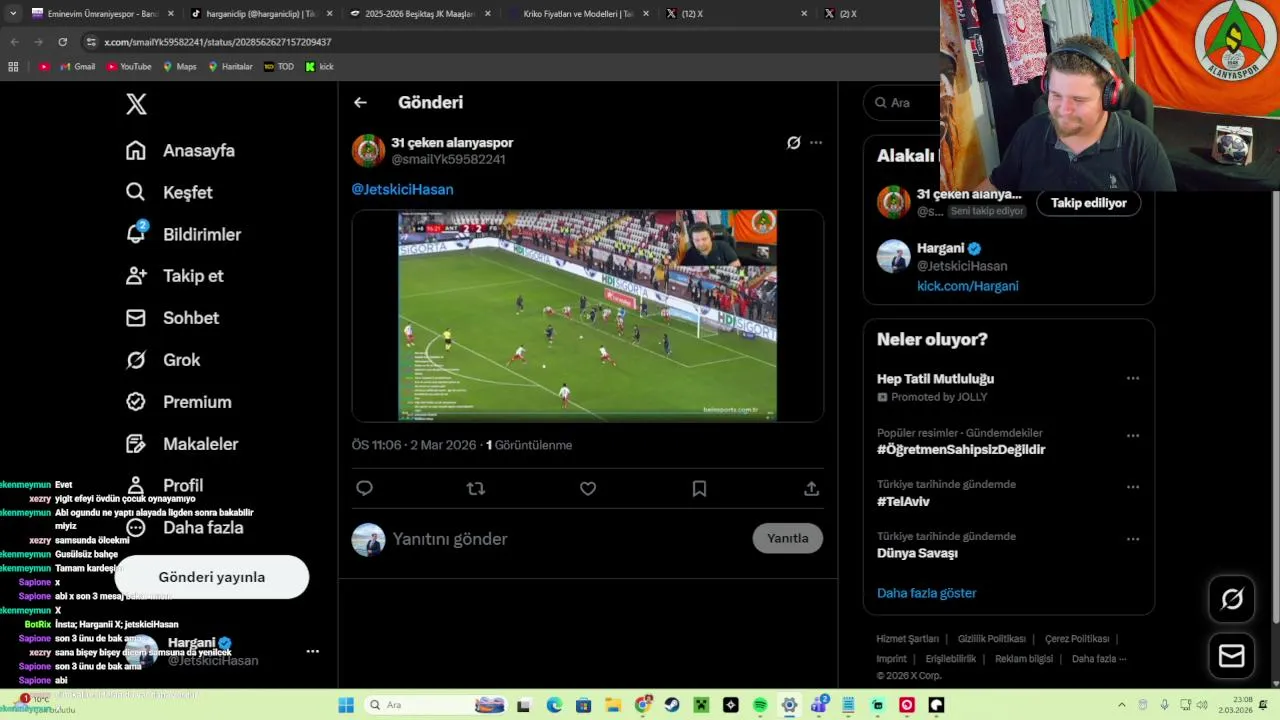The width and height of the screenshot is (1280, 720).
Task: Open account menu dots next to Hargani
Action: click(x=312, y=651)
